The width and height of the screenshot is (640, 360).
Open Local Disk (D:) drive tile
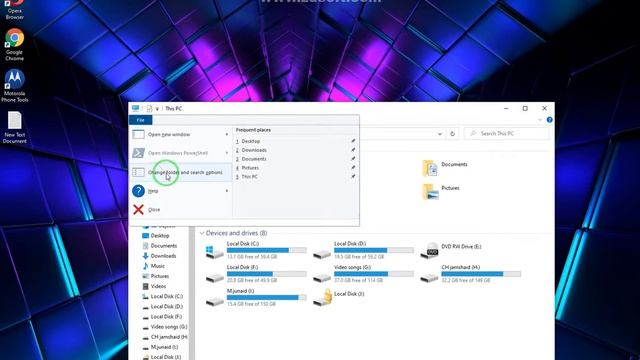click(x=363, y=250)
